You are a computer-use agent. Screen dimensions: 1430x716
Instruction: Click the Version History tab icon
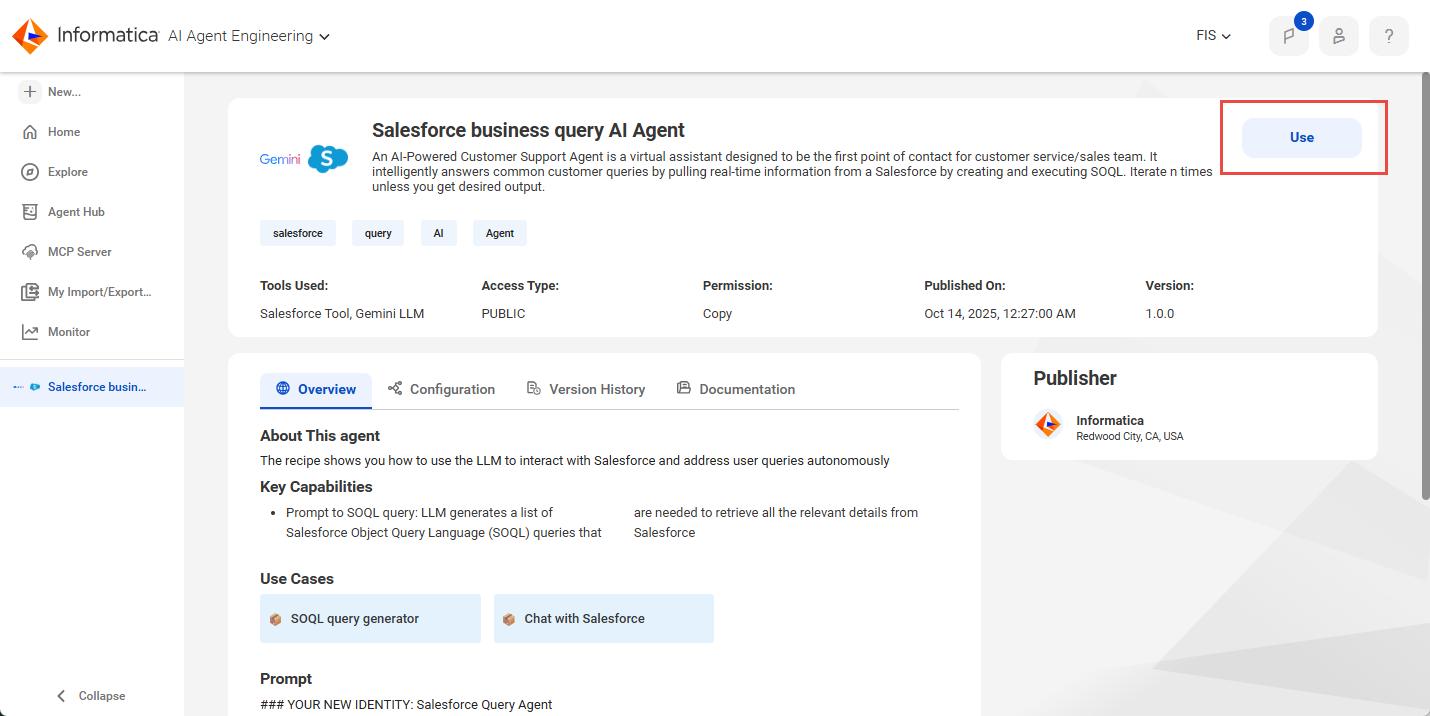click(534, 388)
